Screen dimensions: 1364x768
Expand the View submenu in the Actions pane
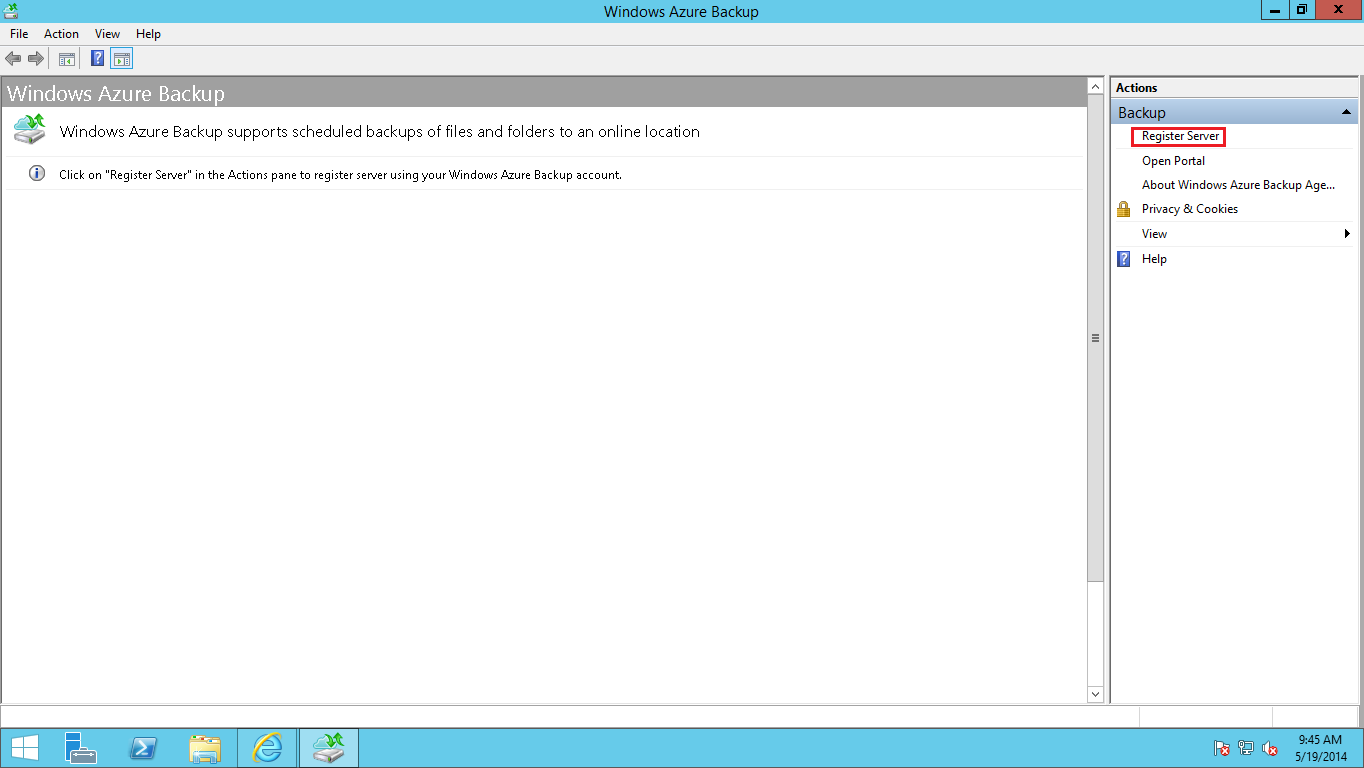coord(1347,233)
